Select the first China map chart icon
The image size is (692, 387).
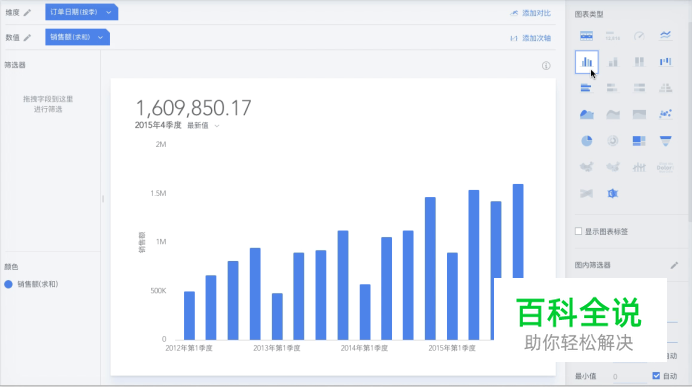[x=586, y=167]
